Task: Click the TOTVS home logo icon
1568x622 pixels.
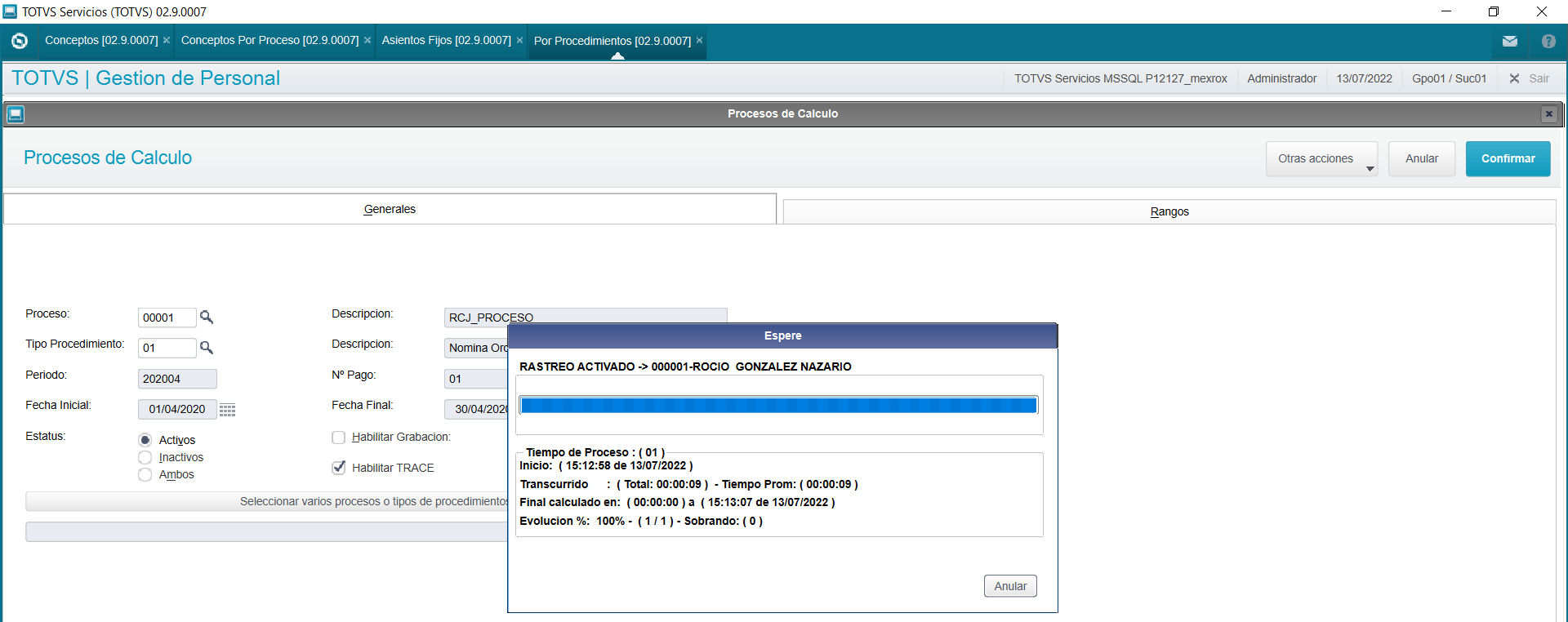Action: tap(20, 41)
